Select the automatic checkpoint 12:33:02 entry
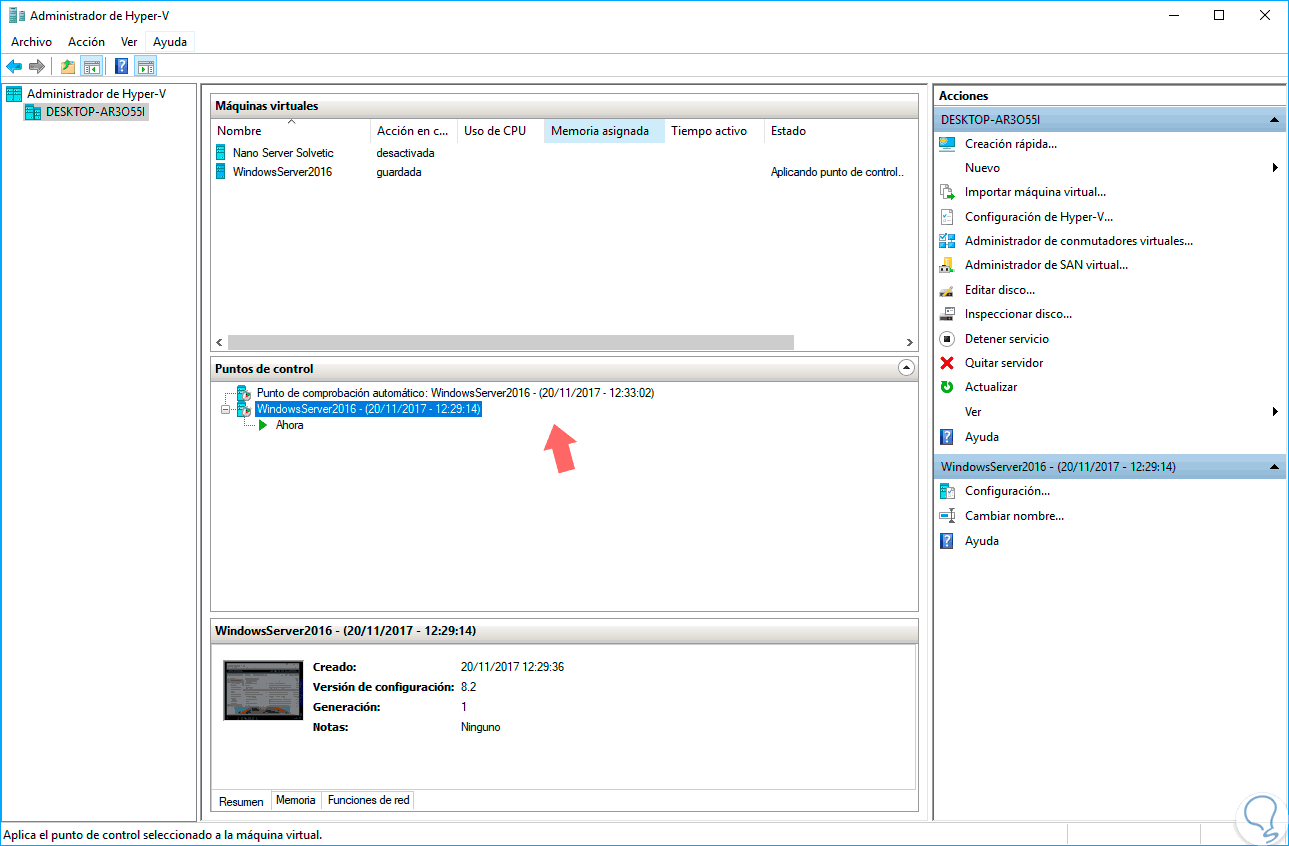 point(455,393)
